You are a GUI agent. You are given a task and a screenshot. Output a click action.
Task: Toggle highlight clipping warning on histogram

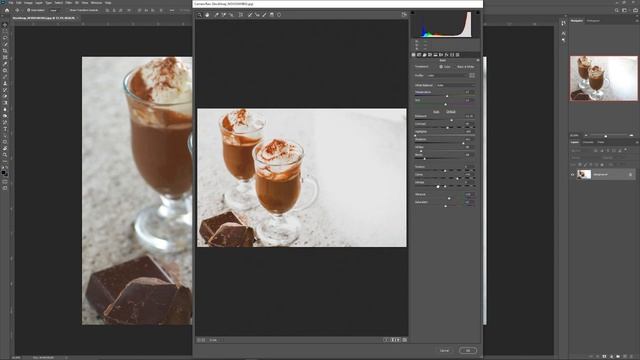pyautogui.click(x=478, y=13)
